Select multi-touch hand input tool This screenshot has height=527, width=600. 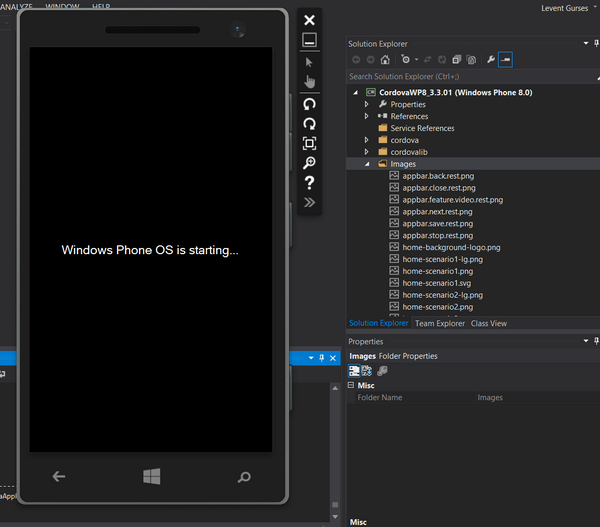309,82
